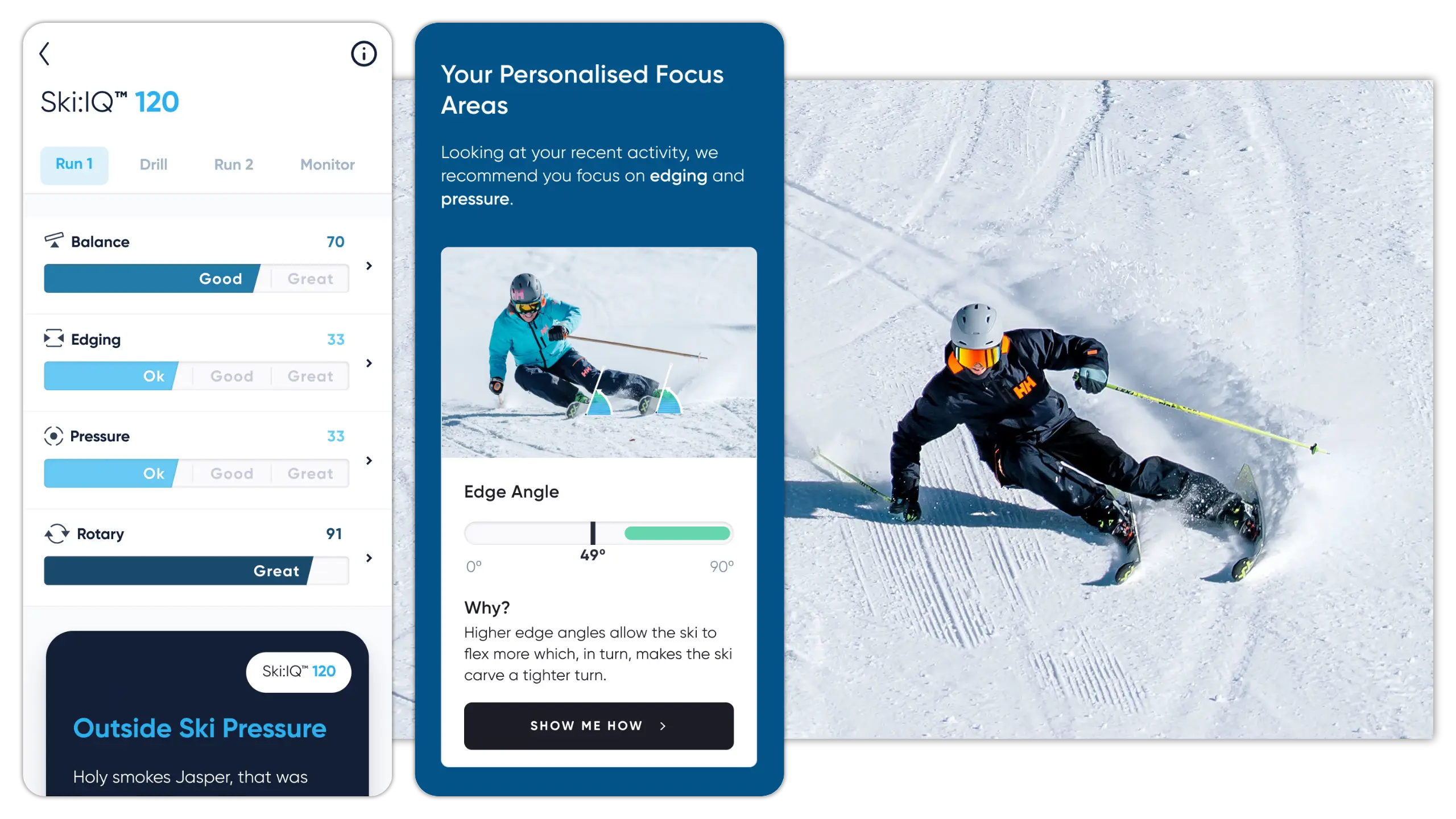Click the SHOW ME HOW button
Screen dimensions: 1456x819
(598, 726)
